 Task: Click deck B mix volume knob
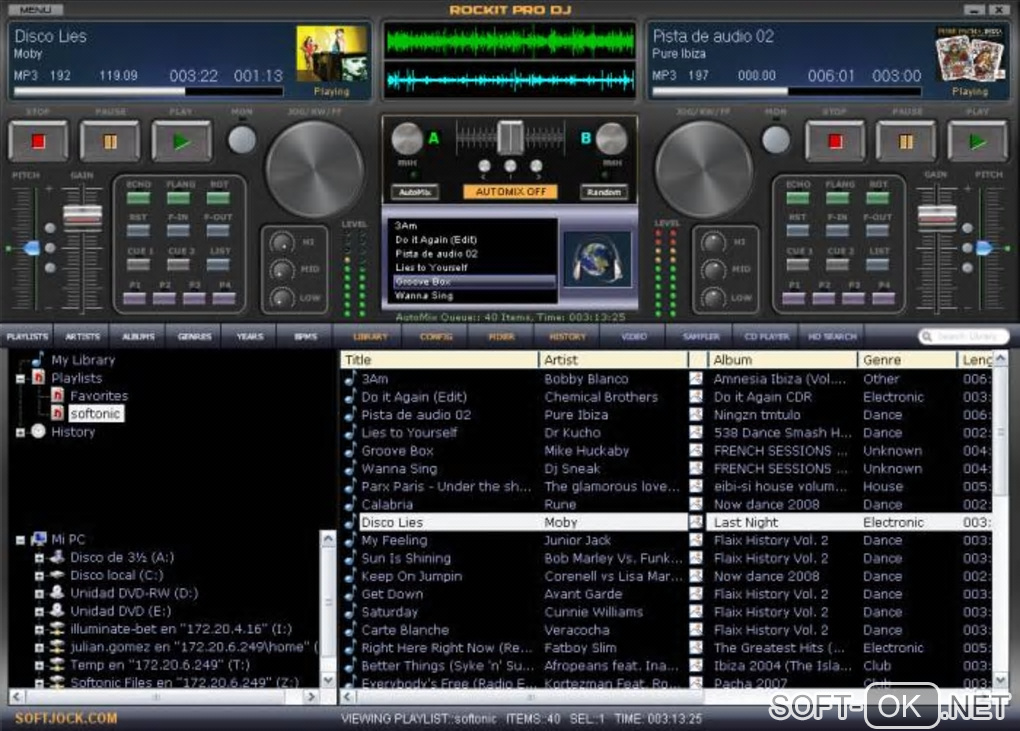click(x=611, y=139)
